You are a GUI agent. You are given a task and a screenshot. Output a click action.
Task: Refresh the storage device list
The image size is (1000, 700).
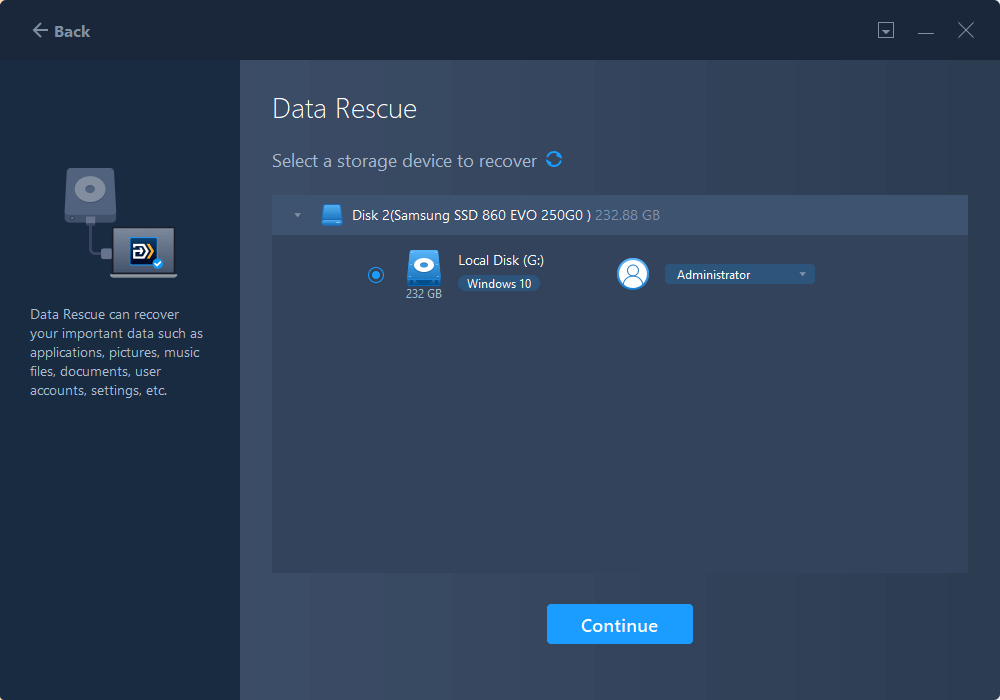pos(554,160)
